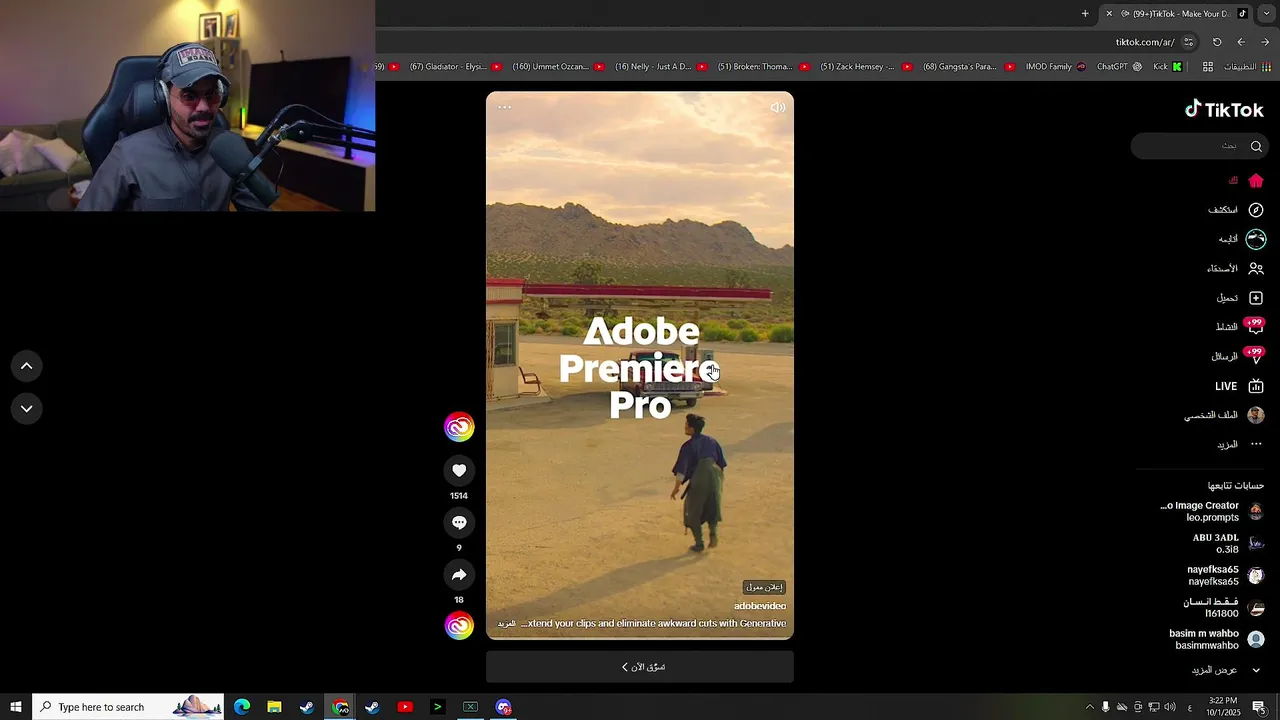The height and width of the screenshot is (720, 1280).
Task: Expand the video caption with more link
Action: (x=507, y=624)
